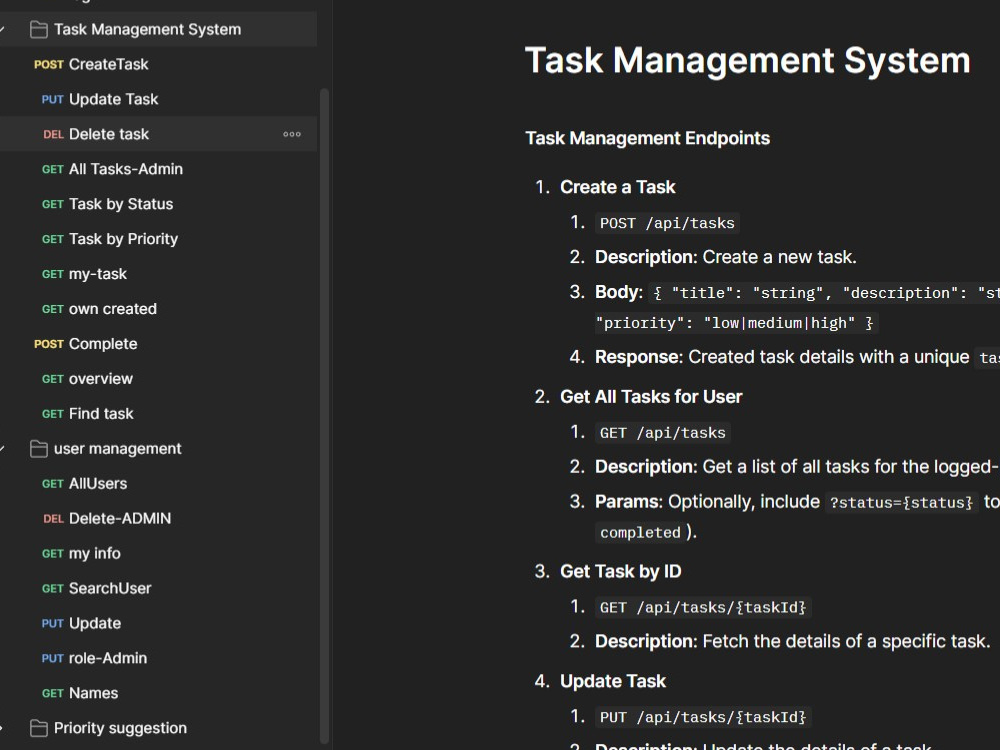Viewport: 1000px width, 750px height.
Task: Select the Priority suggestion folder label
Action: (x=120, y=728)
